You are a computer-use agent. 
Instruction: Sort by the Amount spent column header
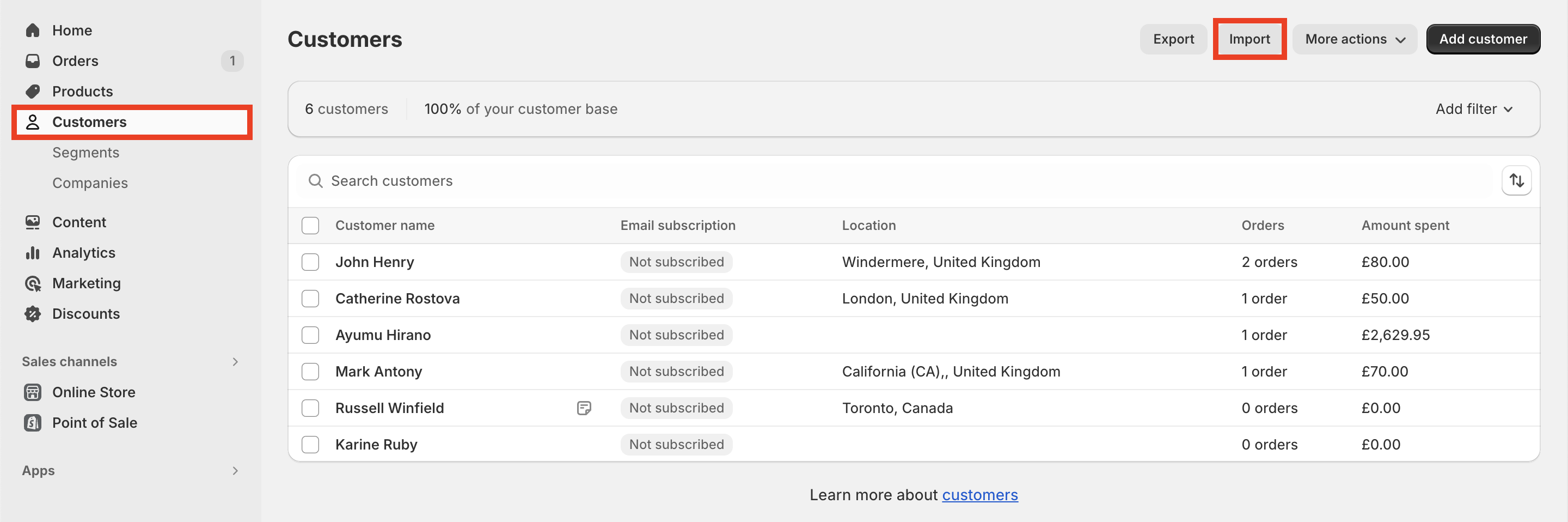point(1405,226)
